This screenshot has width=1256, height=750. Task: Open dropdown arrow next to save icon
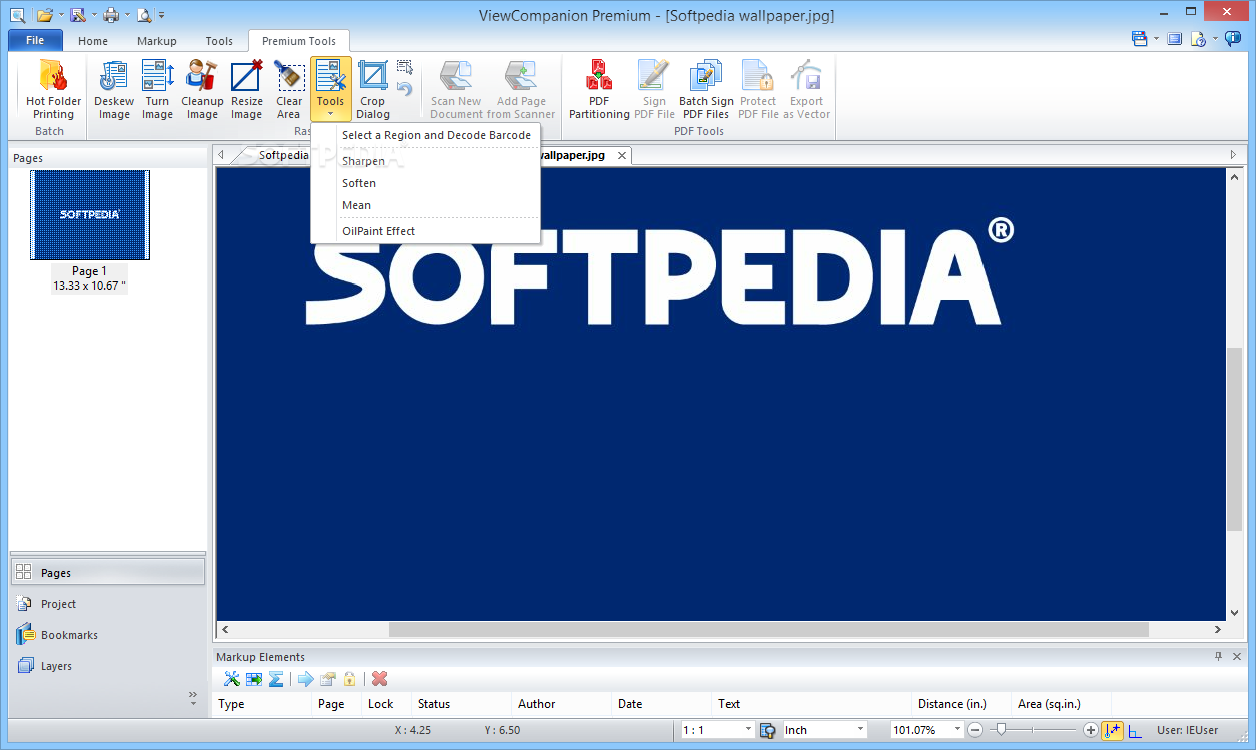pos(93,15)
